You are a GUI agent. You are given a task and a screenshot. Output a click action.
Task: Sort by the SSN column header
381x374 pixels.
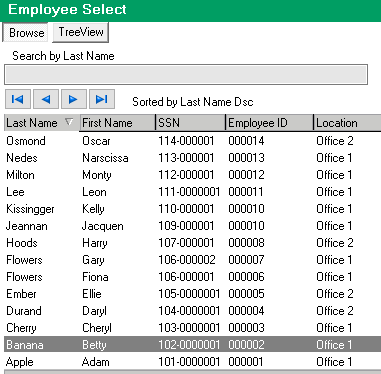(x=190, y=123)
